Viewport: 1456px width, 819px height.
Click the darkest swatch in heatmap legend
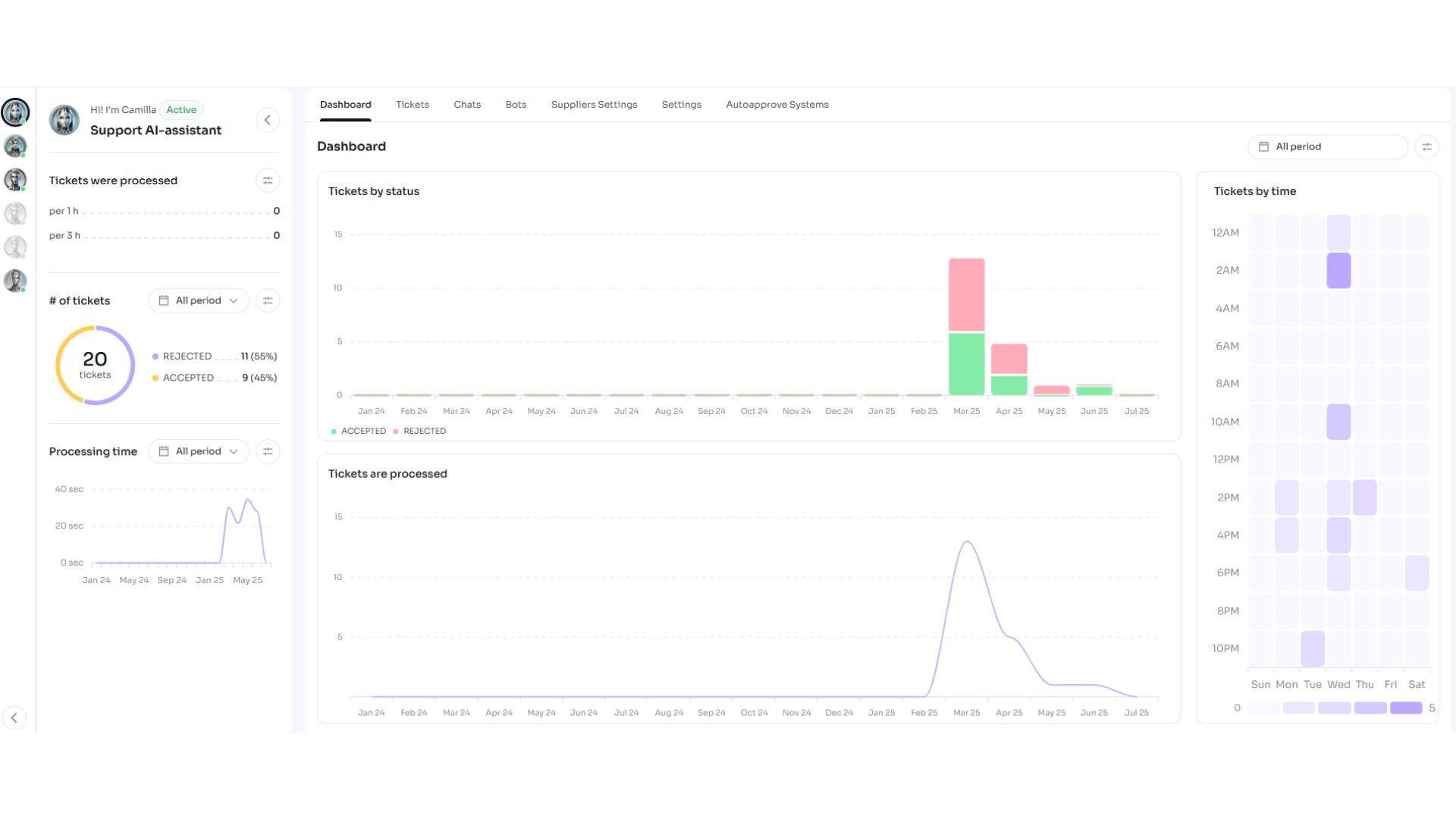1406,708
